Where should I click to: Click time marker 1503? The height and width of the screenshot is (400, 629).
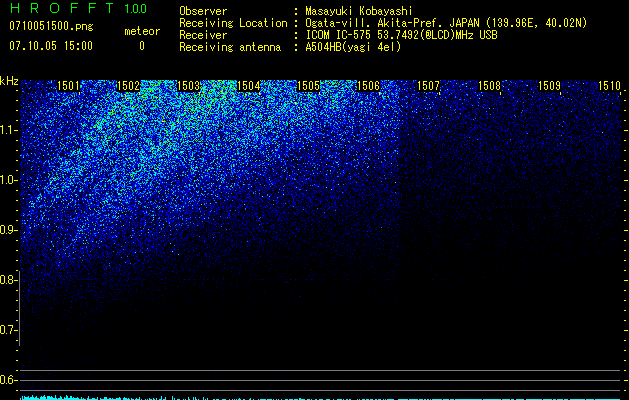pyautogui.click(x=188, y=86)
